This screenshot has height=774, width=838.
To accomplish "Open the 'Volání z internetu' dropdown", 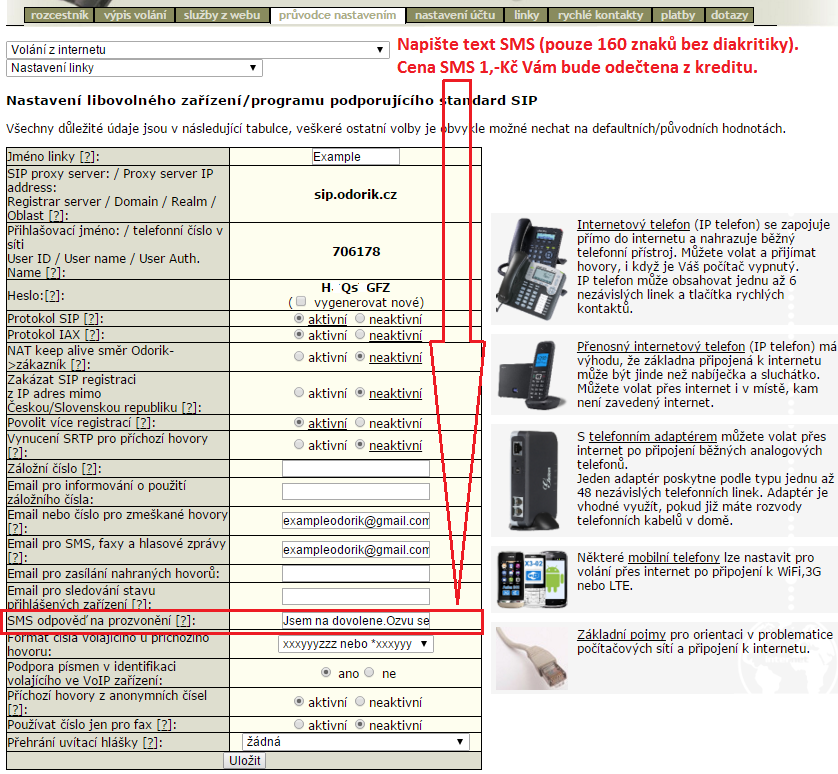I will pyautogui.click(x=197, y=49).
